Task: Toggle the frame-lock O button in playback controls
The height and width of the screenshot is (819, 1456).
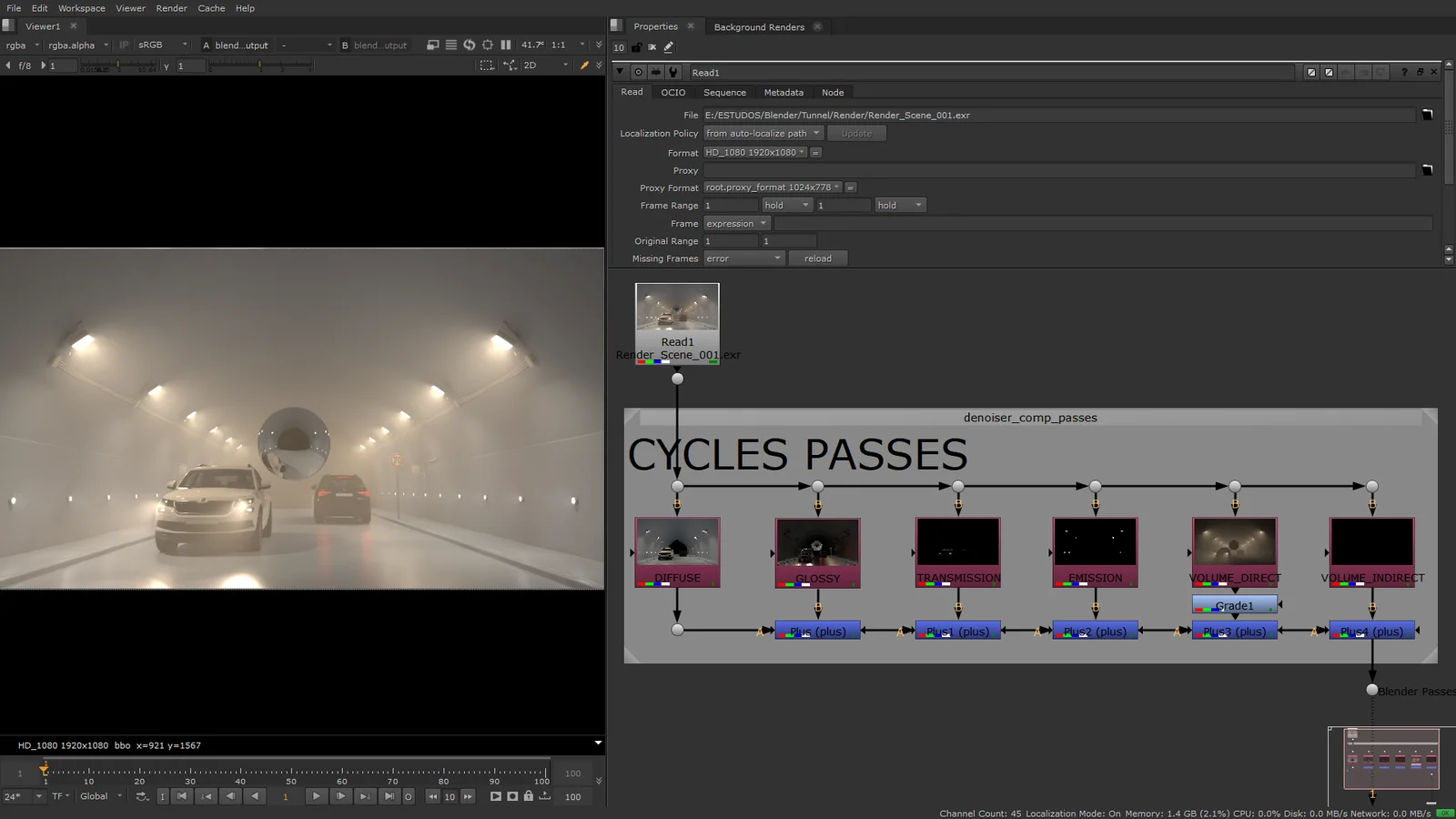Action: pos(409,795)
